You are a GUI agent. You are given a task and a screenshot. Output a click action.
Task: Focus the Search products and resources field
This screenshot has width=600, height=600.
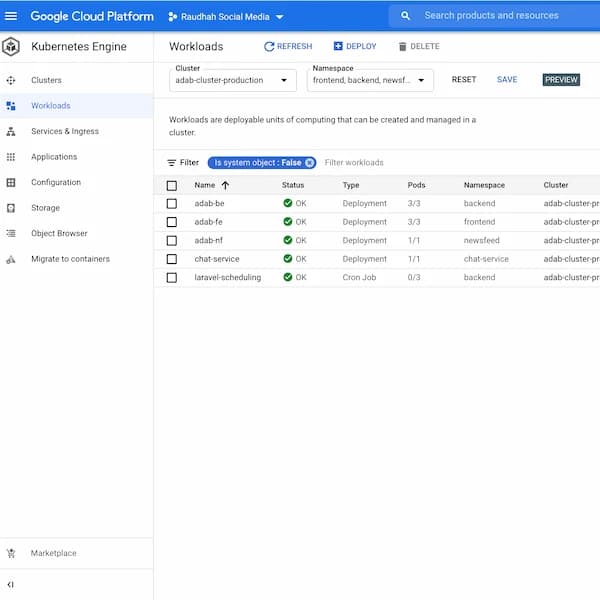coord(492,16)
